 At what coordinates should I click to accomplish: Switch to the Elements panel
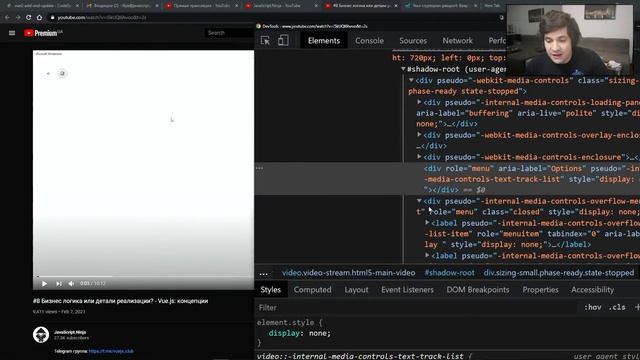click(324, 40)
